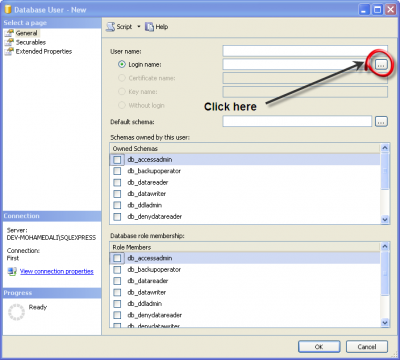The image size is (400, 360).
Task: Click the Script toolbar icon
Action: point(110,27)
